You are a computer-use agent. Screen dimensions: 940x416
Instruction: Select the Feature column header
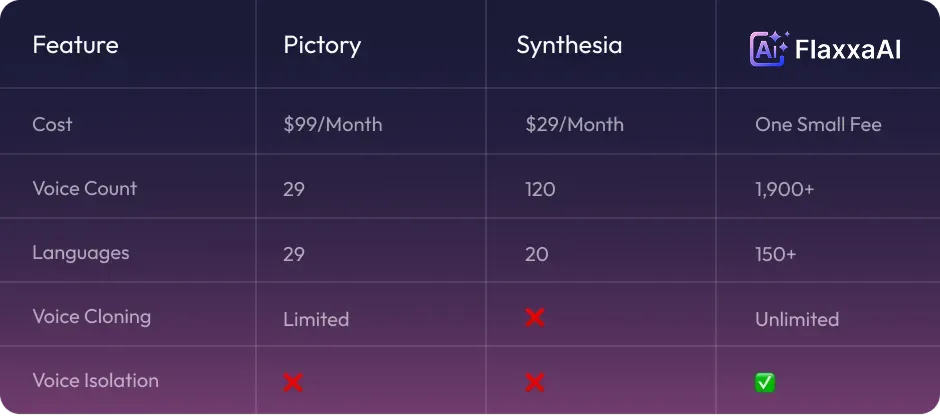tap(76, 45)
